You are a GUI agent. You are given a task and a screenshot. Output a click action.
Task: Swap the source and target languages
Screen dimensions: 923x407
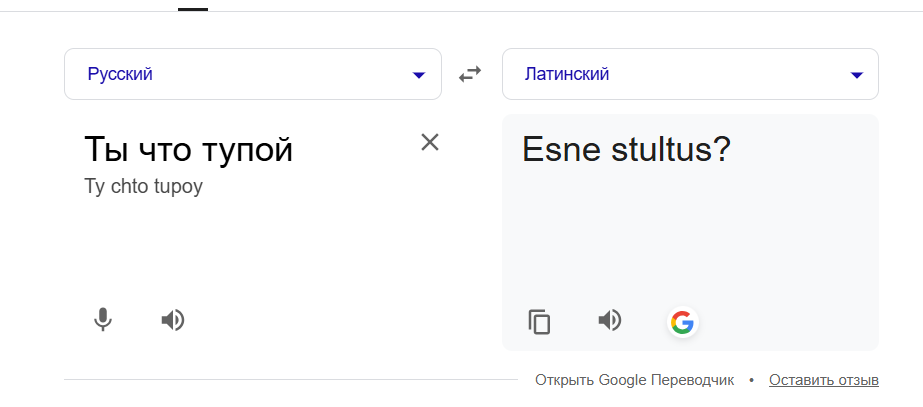tap(470, 74)
